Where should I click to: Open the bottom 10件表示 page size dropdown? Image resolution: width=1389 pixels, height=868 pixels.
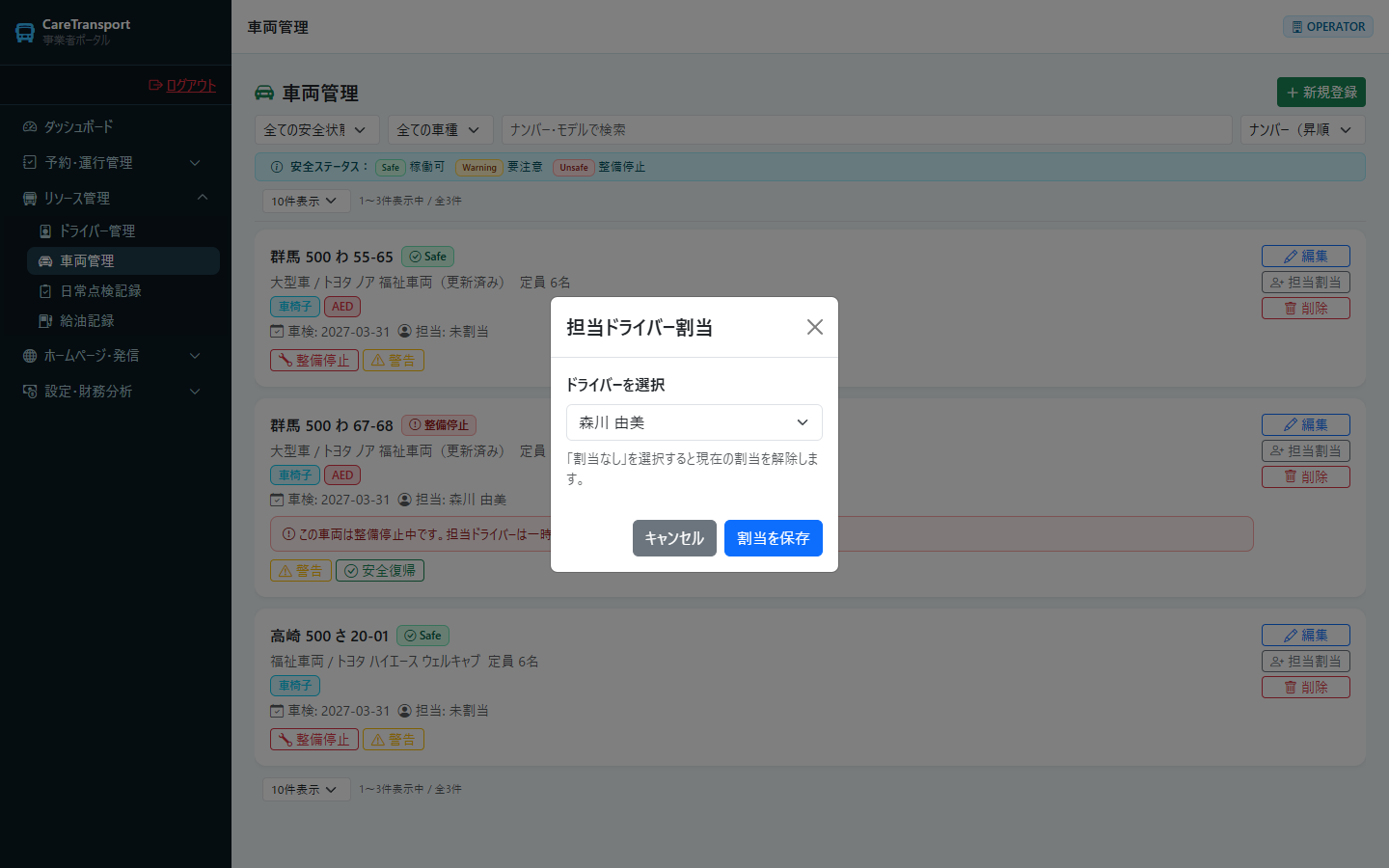tap(305, 789)
